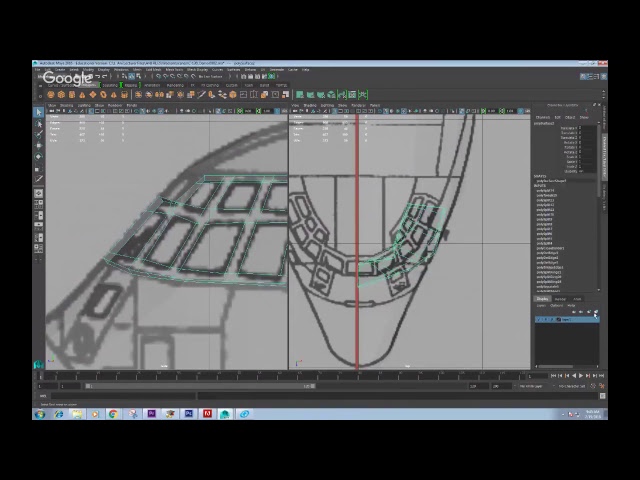Click the playback range slider bar
The height and width of the screenshot is (480, 640).
pyautogui.click(x=201, y=386)
